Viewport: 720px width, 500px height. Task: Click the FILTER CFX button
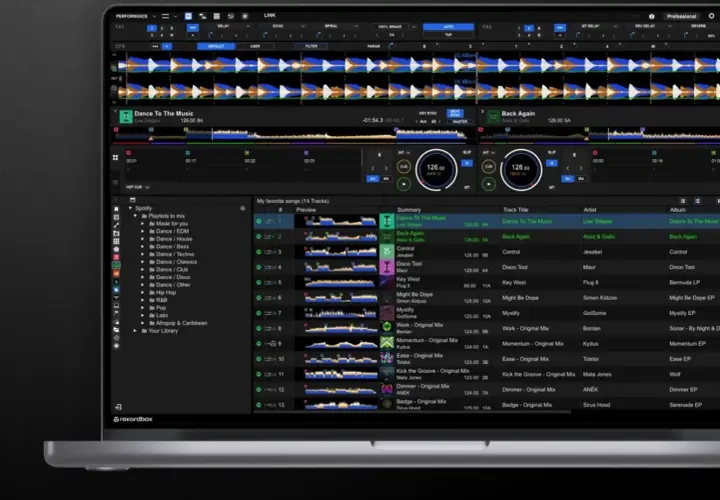(311, 46)
